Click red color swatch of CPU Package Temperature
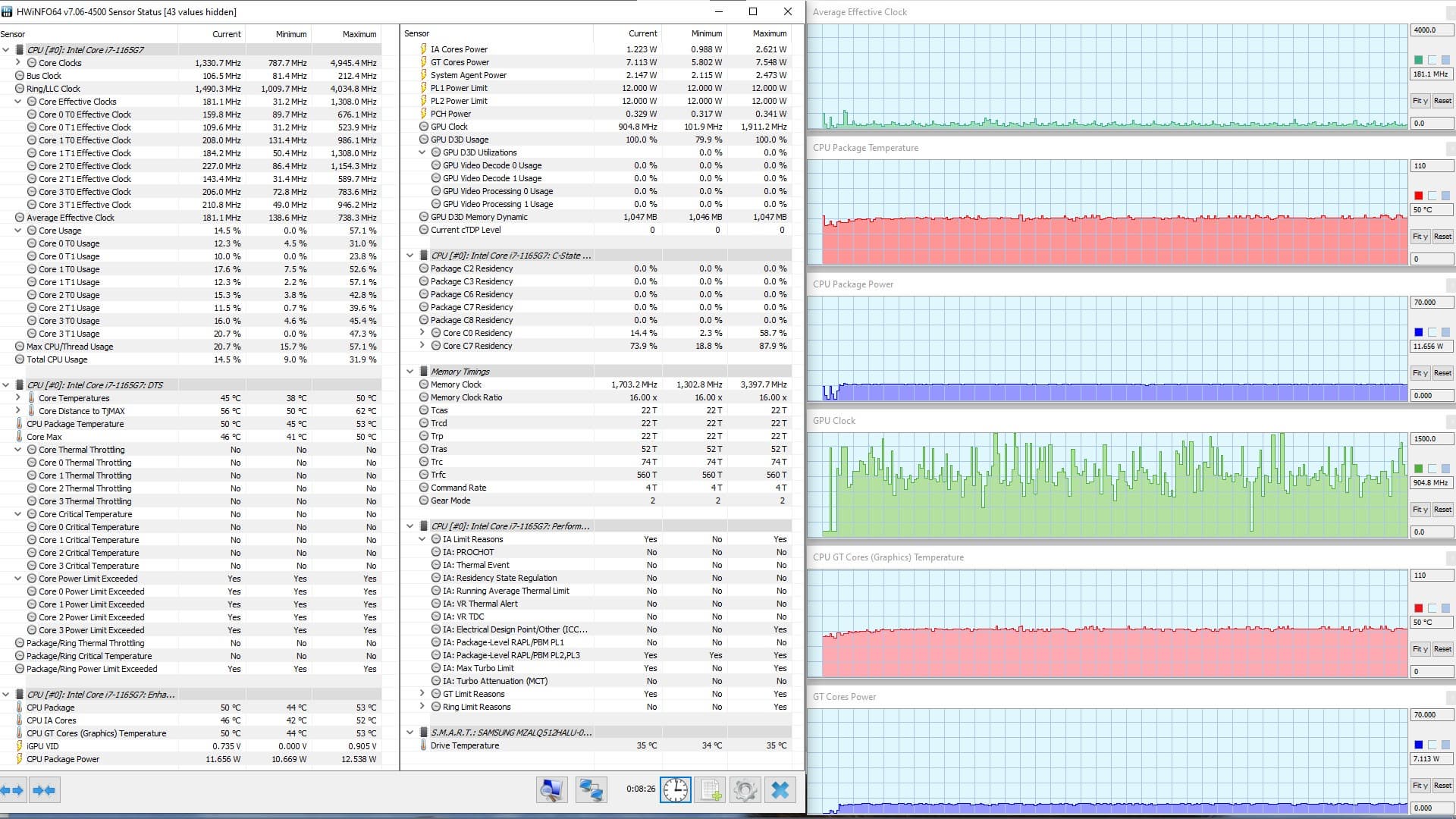1456x819 pixels. [x=1418, y=196]
